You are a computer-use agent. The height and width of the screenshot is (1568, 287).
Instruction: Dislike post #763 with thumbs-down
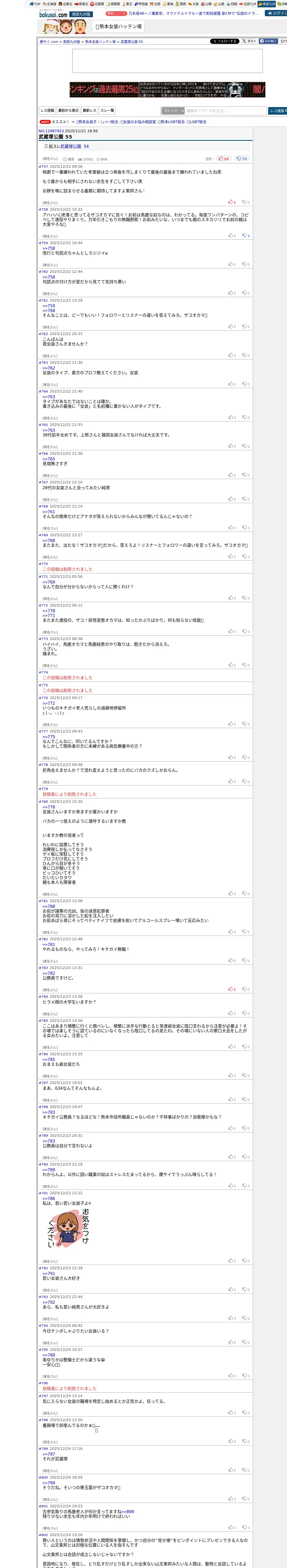pyautogui.click(x=246, y=384)
